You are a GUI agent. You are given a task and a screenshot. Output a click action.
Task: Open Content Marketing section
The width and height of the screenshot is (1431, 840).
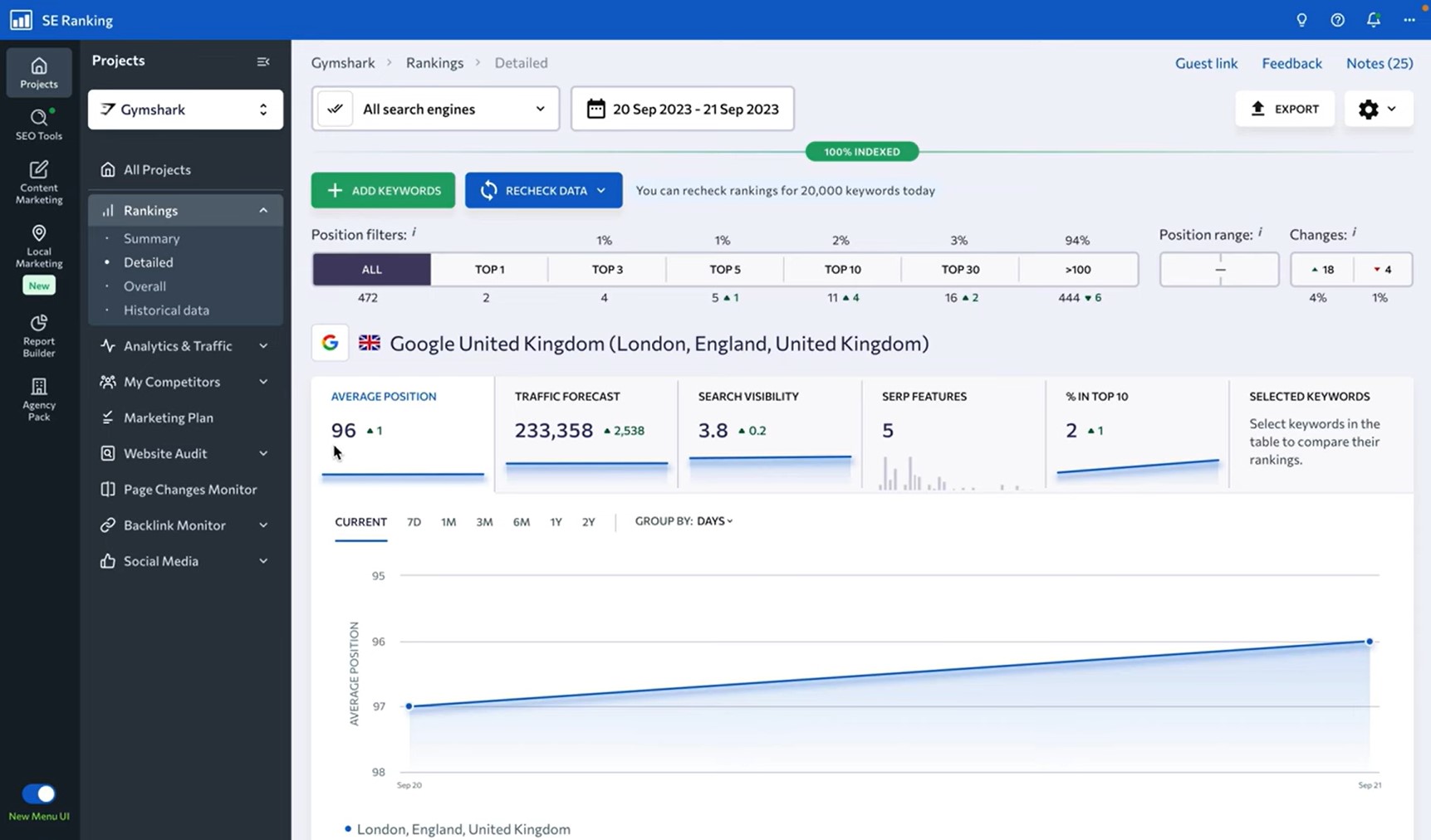pos(39,182)
